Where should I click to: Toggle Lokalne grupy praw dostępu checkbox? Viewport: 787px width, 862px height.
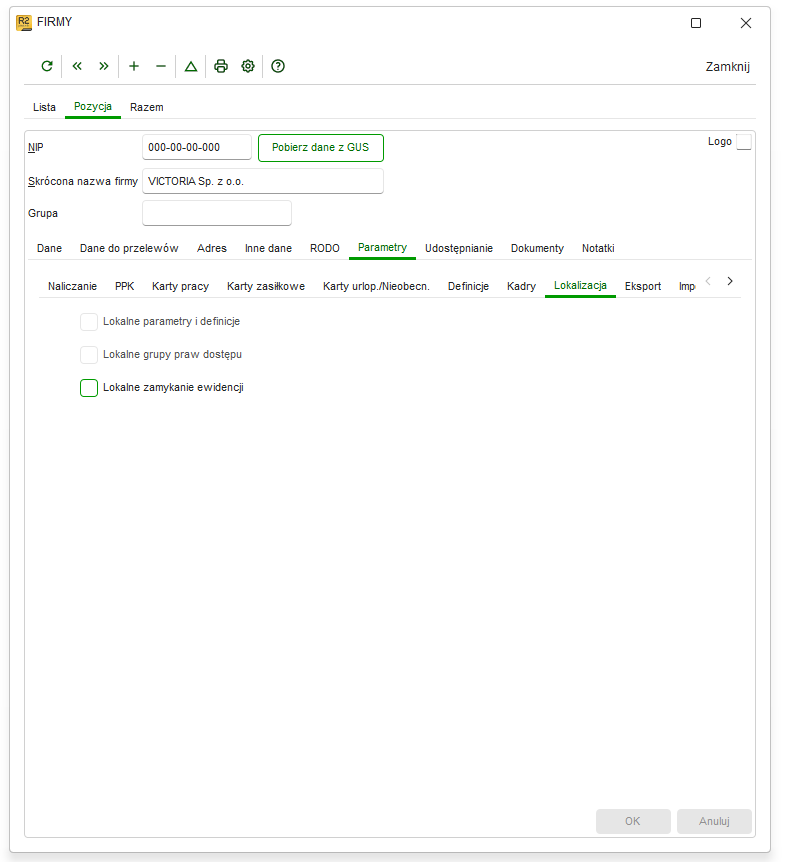[x=89, y=355]
